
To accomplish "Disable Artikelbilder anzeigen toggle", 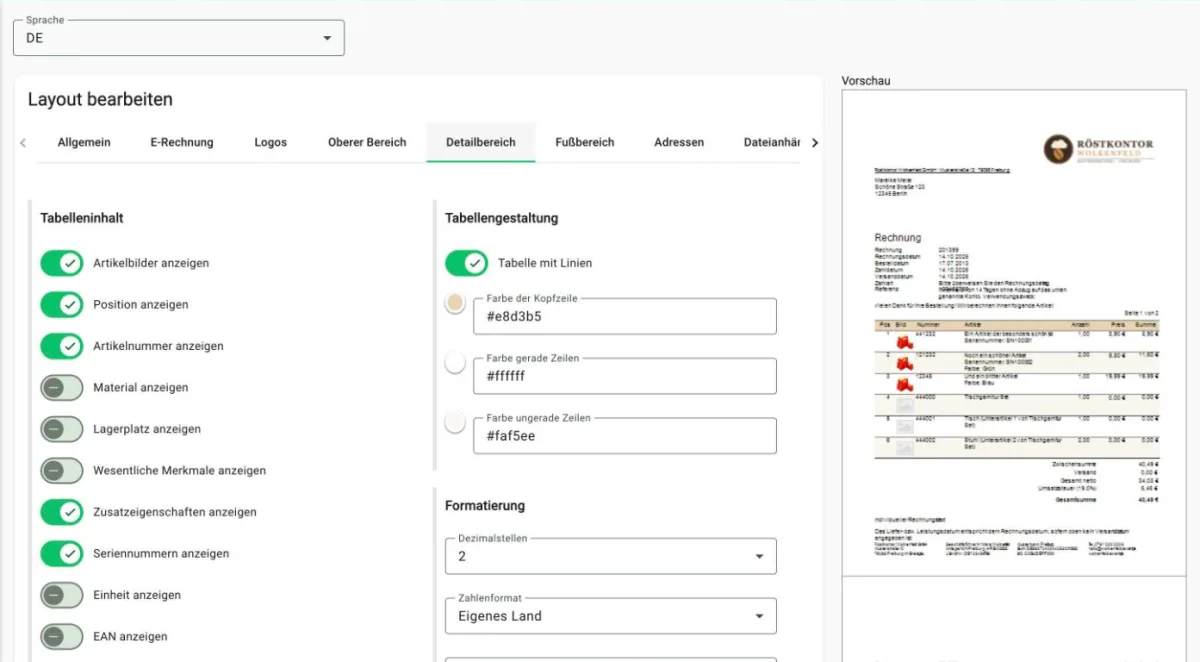I will pos(62,263).
